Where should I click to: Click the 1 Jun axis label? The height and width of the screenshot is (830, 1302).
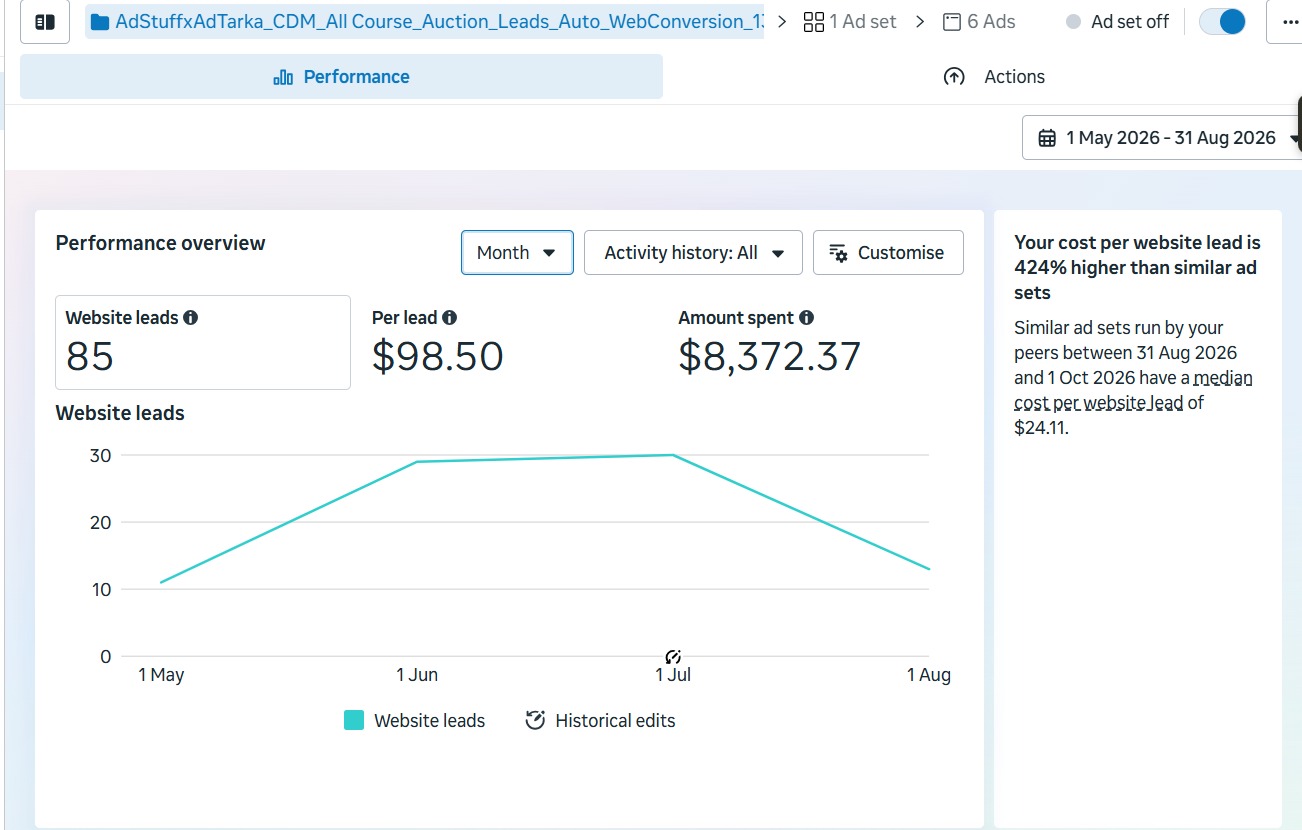coord(417,675)
